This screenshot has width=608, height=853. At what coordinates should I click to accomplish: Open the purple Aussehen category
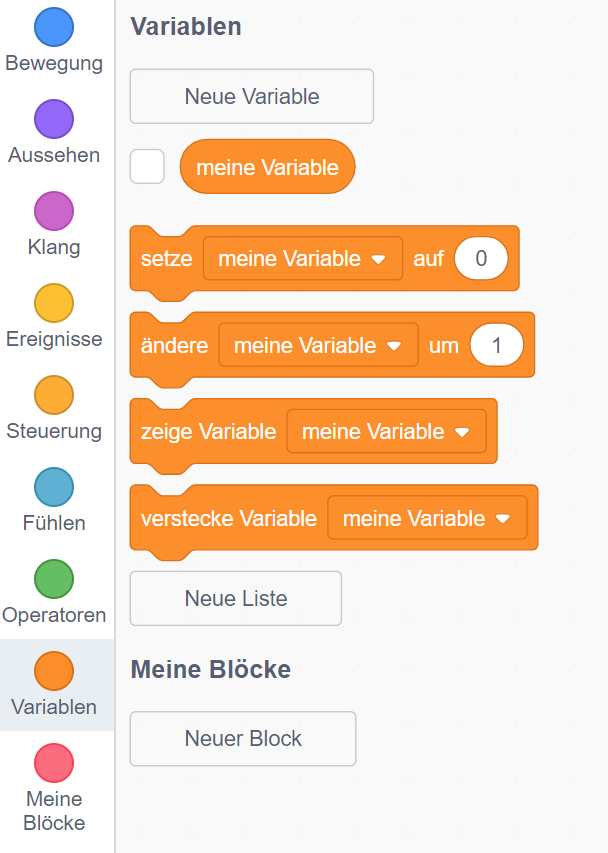point(54,119)
